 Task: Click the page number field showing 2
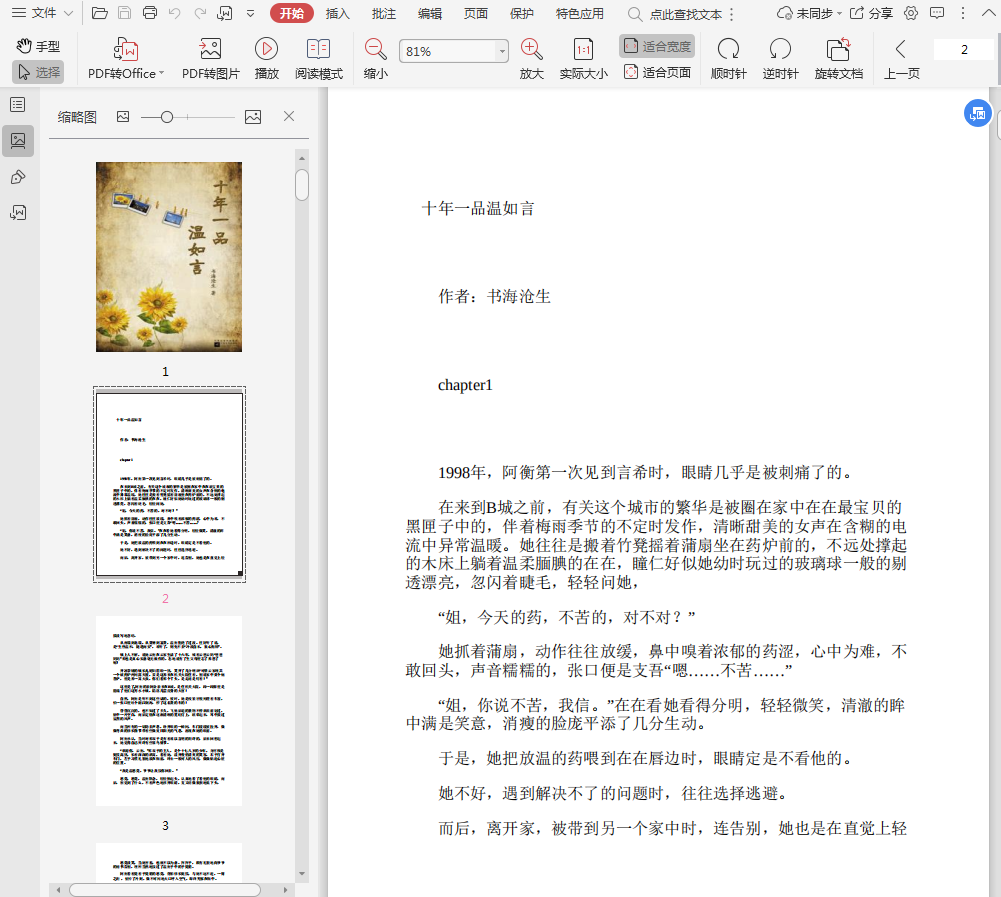pyautogui.click(x=963, y=50)
